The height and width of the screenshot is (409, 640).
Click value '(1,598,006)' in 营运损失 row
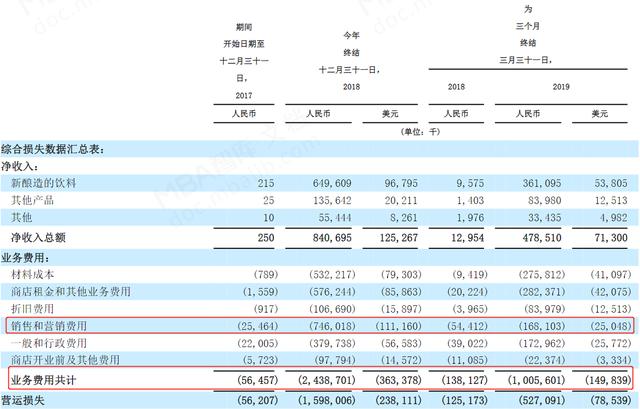coord(327,400)
